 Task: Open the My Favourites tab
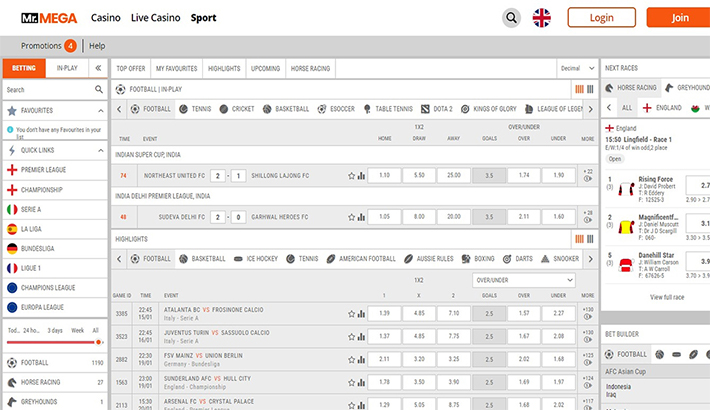pos(177,68)
